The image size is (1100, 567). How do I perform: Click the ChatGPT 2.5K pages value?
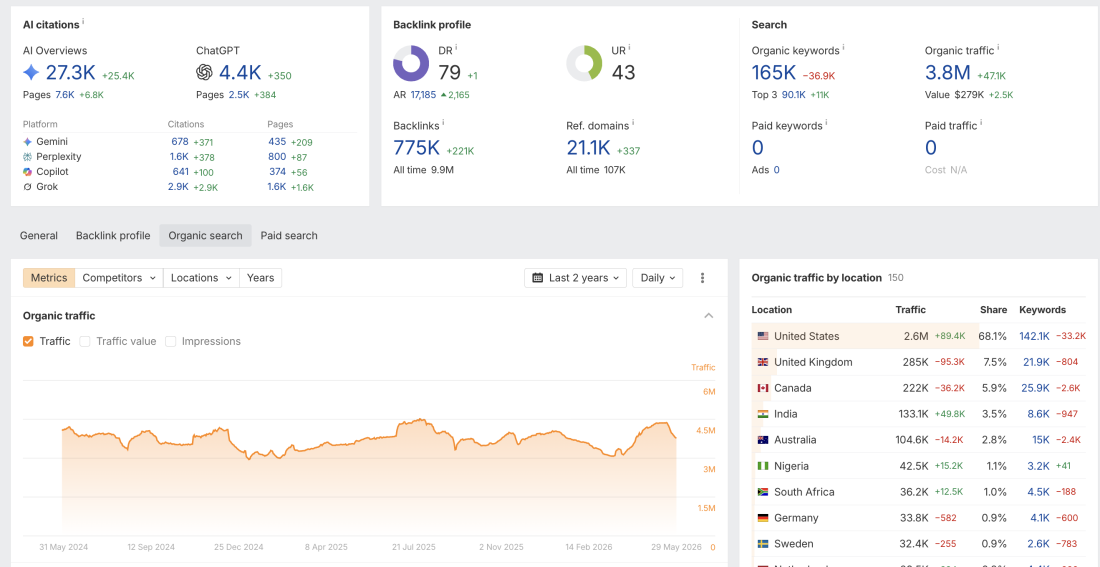(x=239, y=95)
